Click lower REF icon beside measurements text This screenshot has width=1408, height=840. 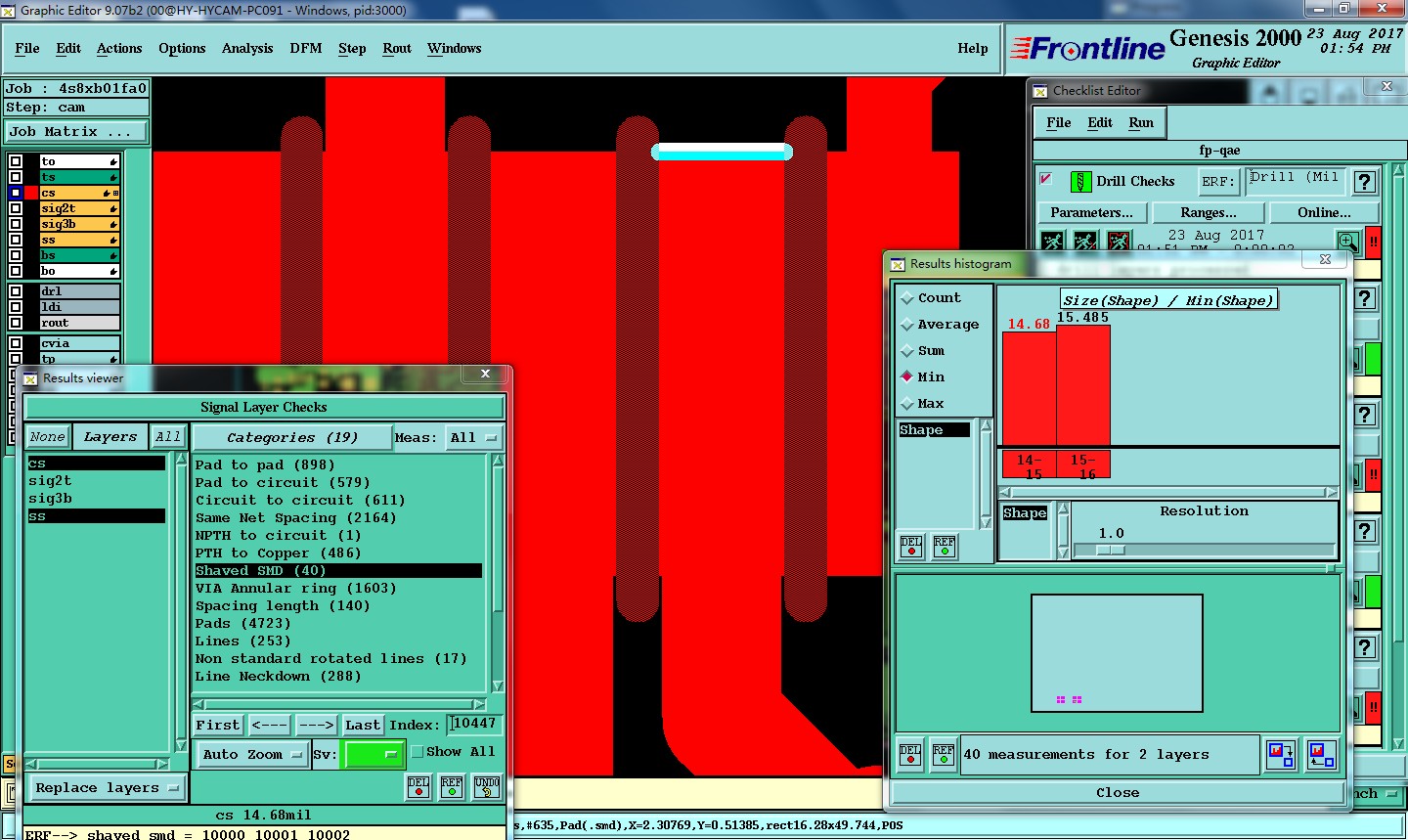coord(944,754)
